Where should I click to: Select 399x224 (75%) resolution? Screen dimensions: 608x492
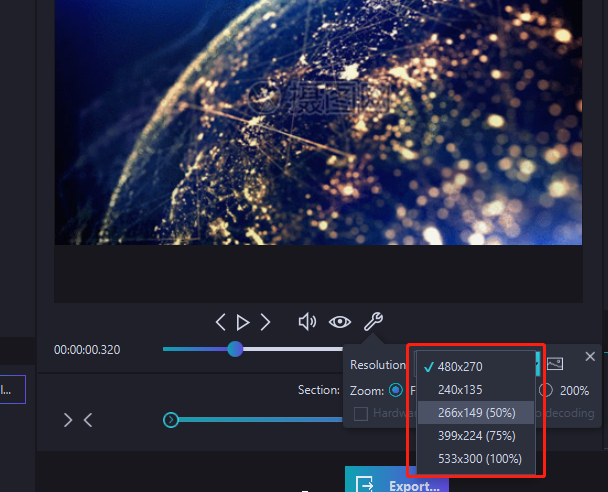pyautogui.click(x=476, y=436)
